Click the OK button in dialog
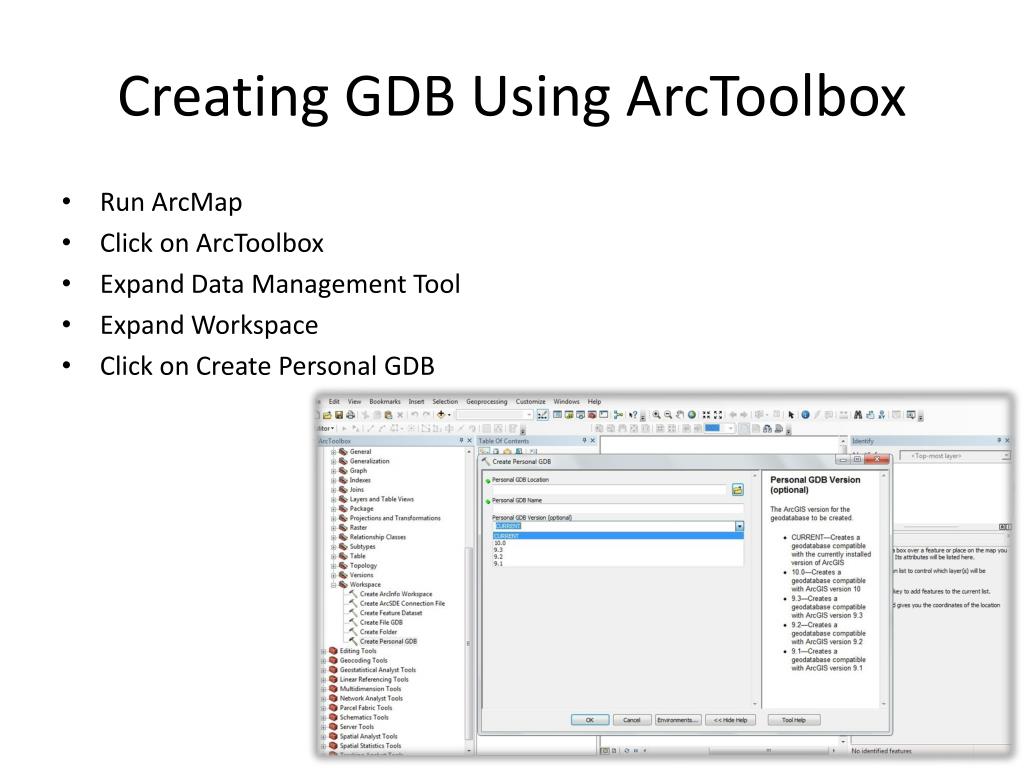Screen dimensions: 1024x768 [x=590, y=720]
